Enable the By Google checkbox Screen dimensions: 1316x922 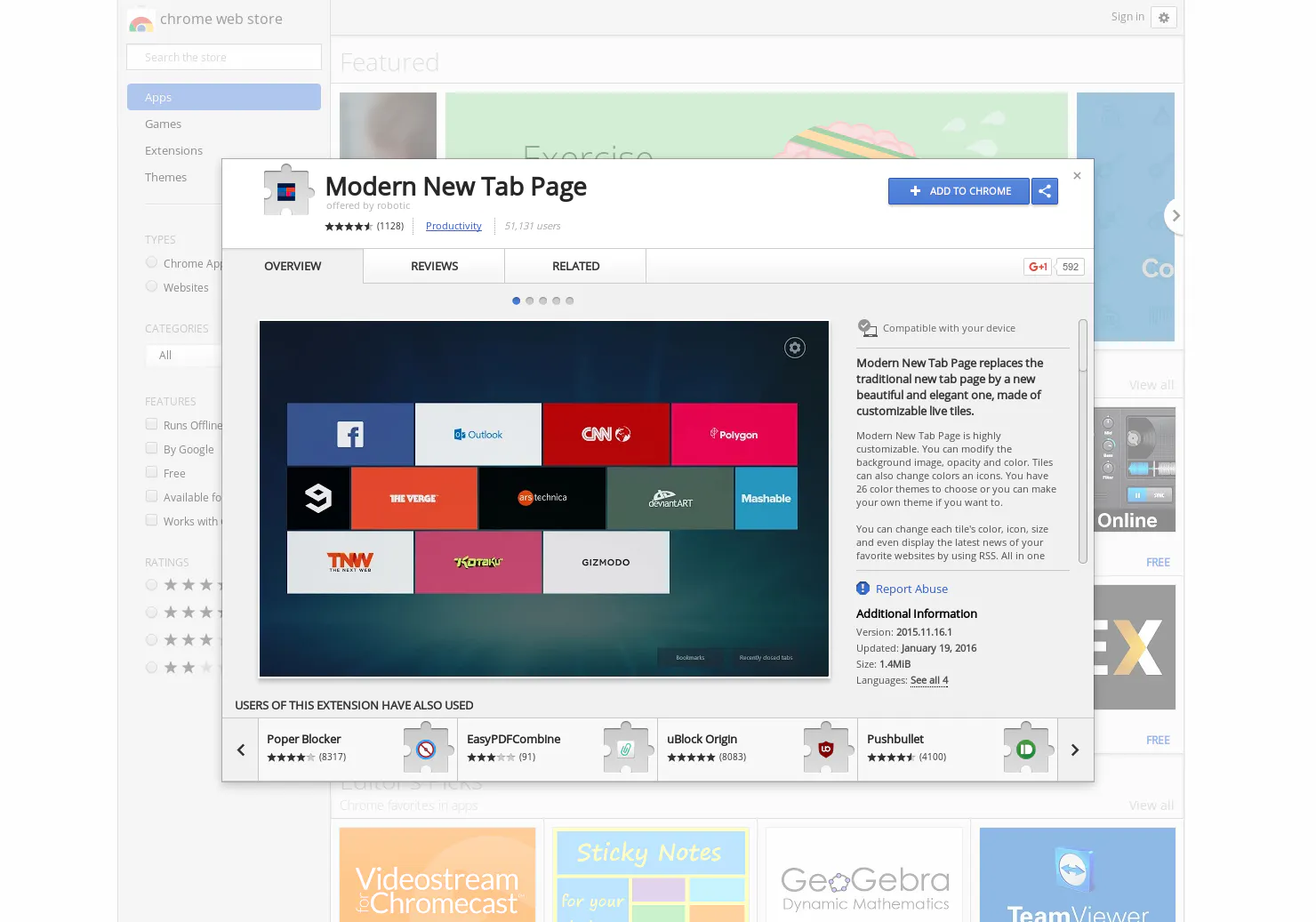[x=151, y=448]
